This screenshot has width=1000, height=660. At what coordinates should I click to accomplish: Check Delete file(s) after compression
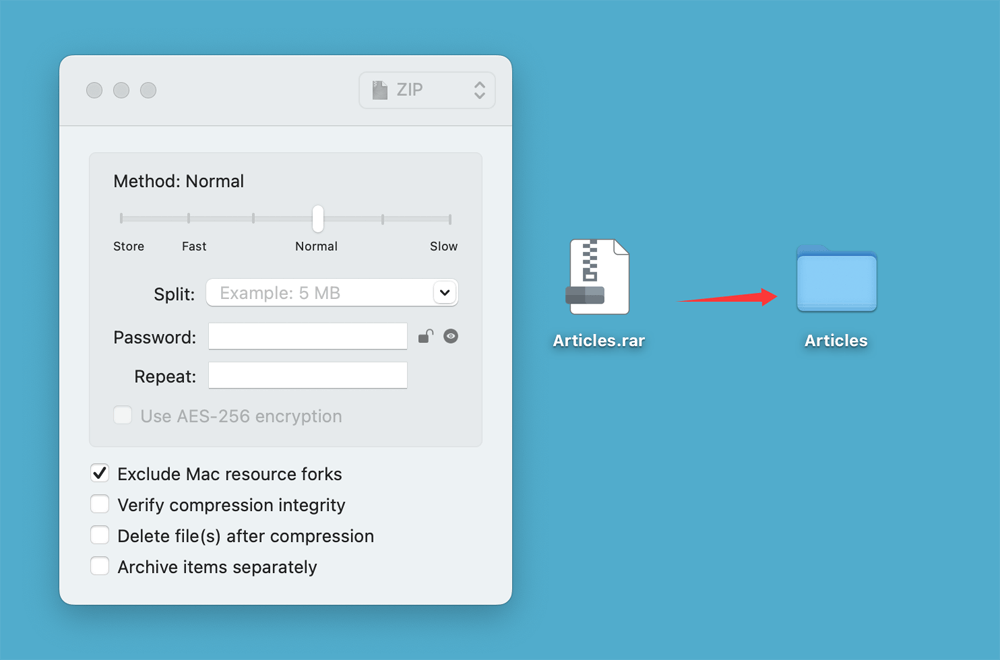100,535
